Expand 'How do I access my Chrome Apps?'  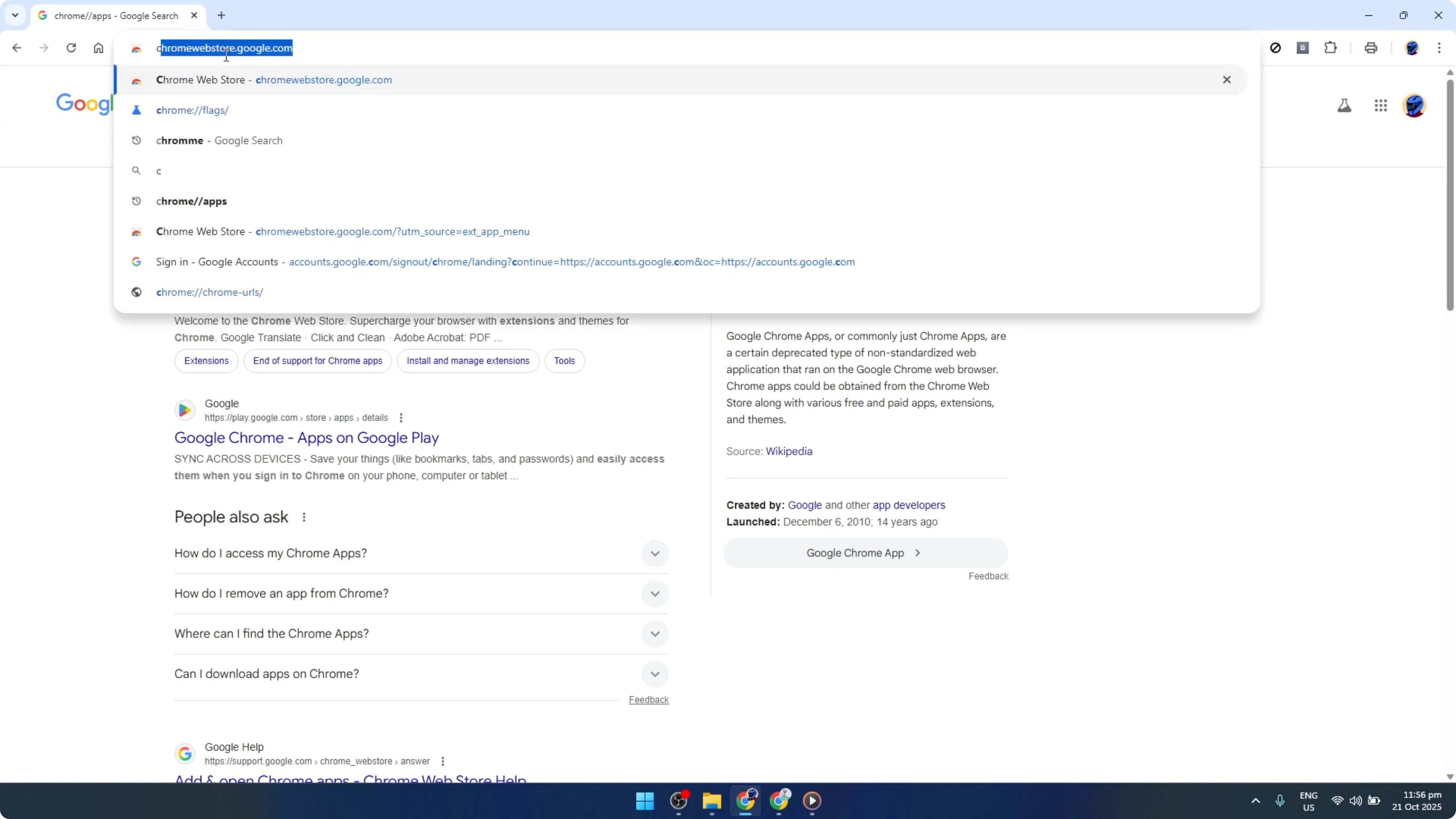tap(654, 554)
